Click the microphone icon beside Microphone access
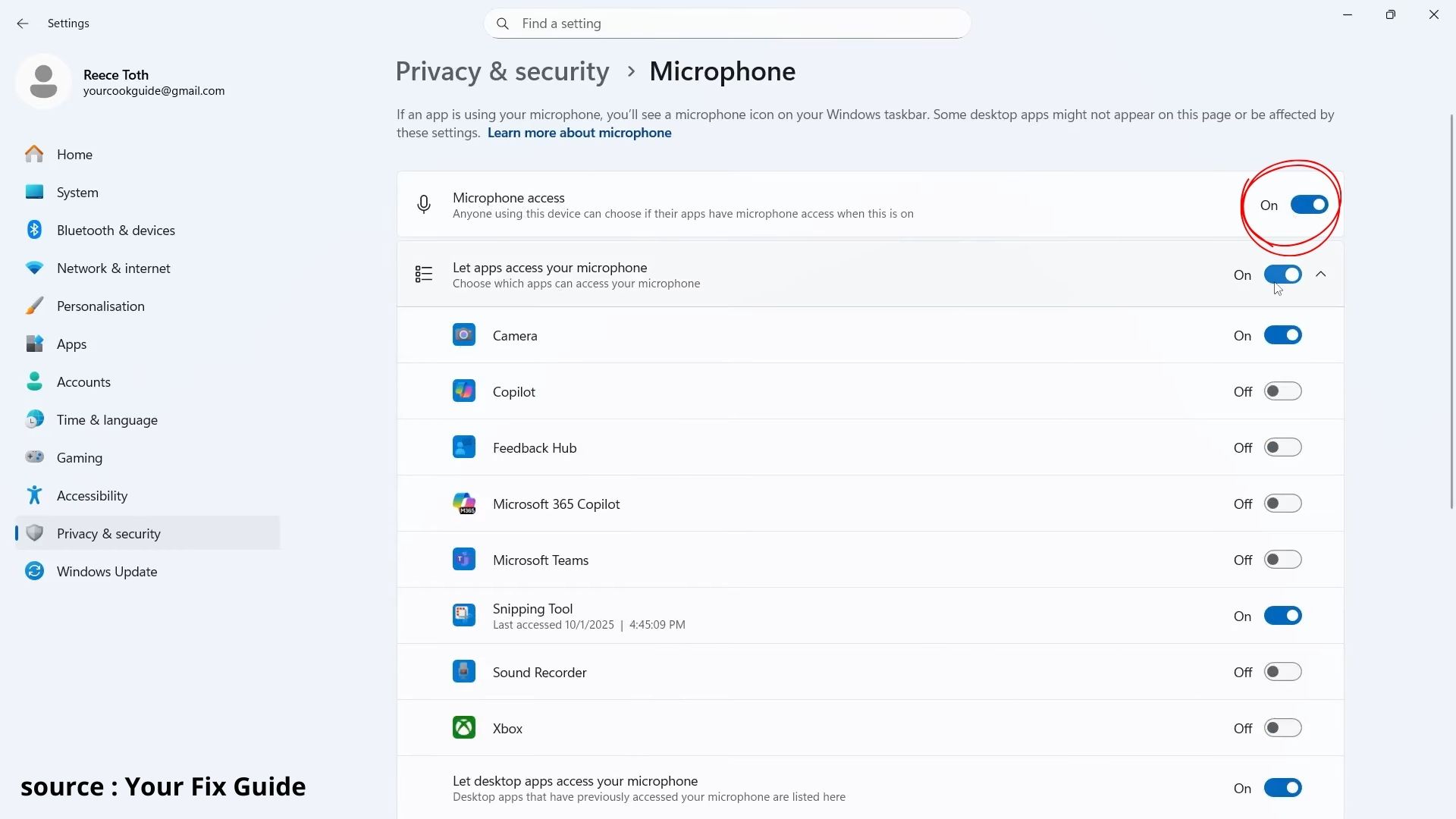This screenshot has width=1456, height=819. tap(424, 205)
